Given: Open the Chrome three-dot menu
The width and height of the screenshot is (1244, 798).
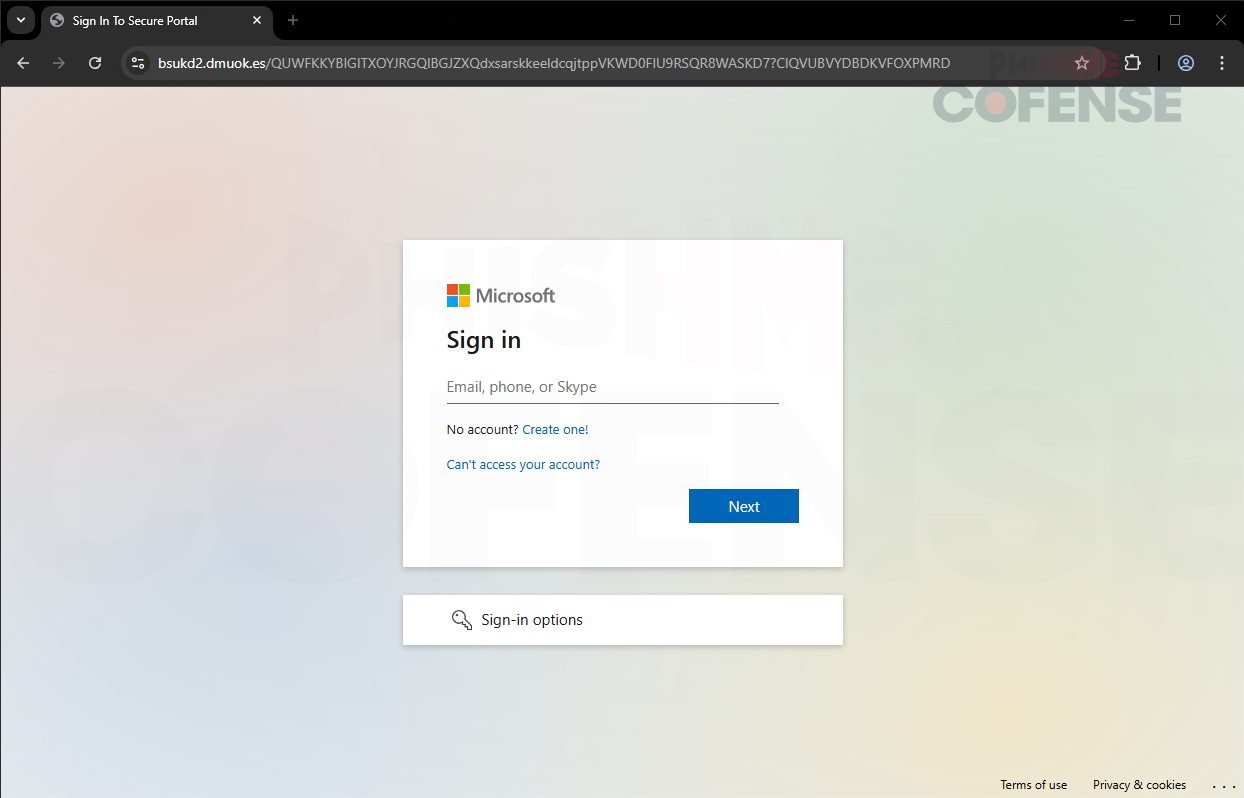Looking at the screenshot, I should click(x=1222, y=63).
